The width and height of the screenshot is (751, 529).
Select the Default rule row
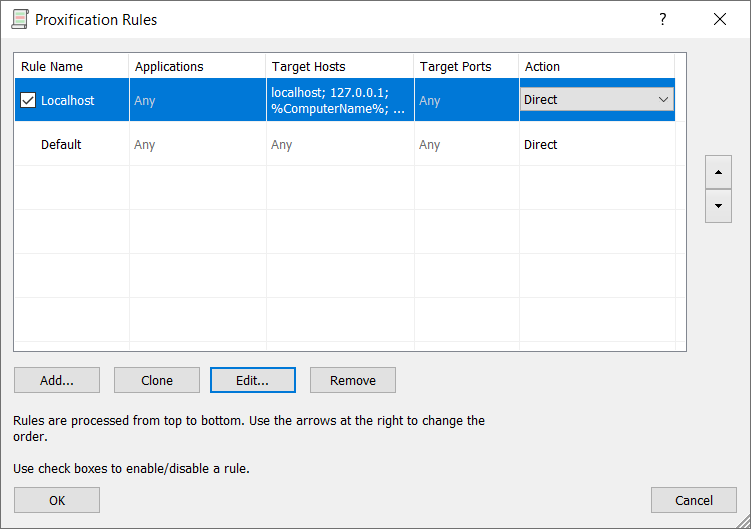click(x=61, y=145)
